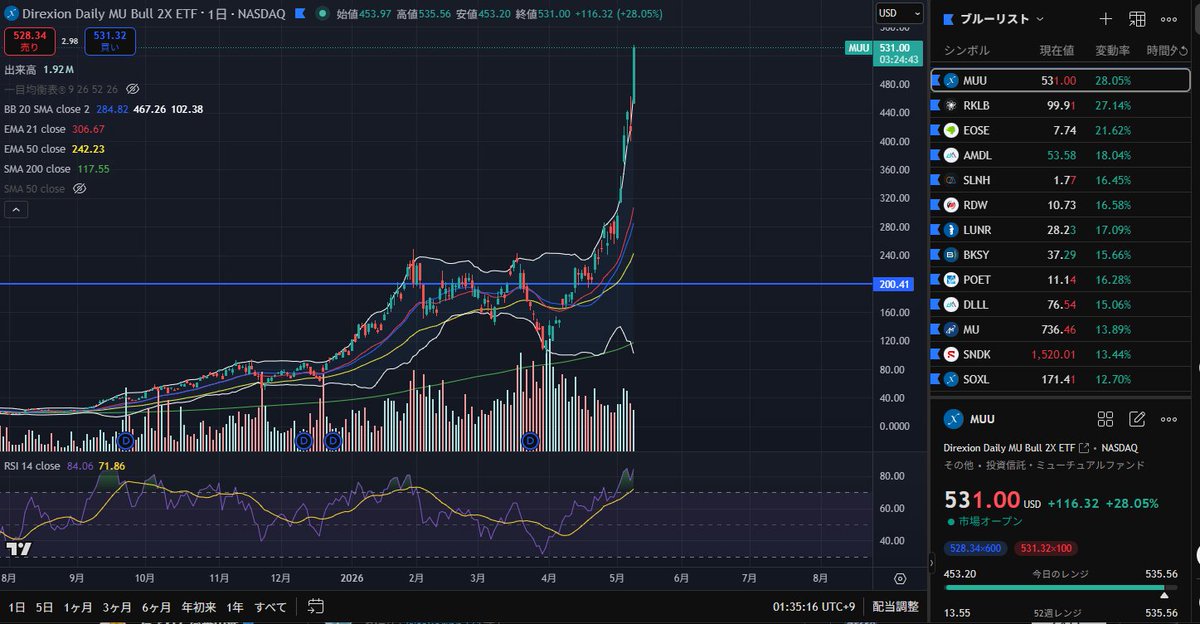Open the MUU details three-dots menu
1200x624 pixels.
pos(1168,419)
